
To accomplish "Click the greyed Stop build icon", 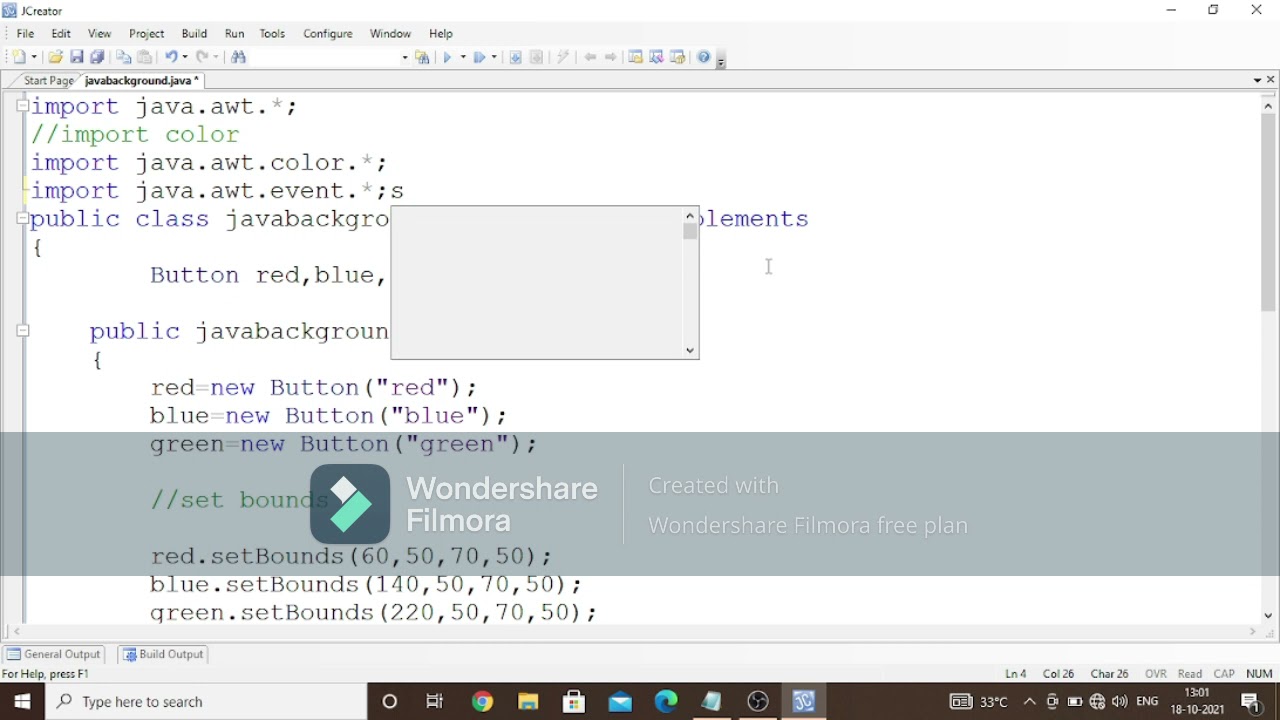I will [536, 57].
